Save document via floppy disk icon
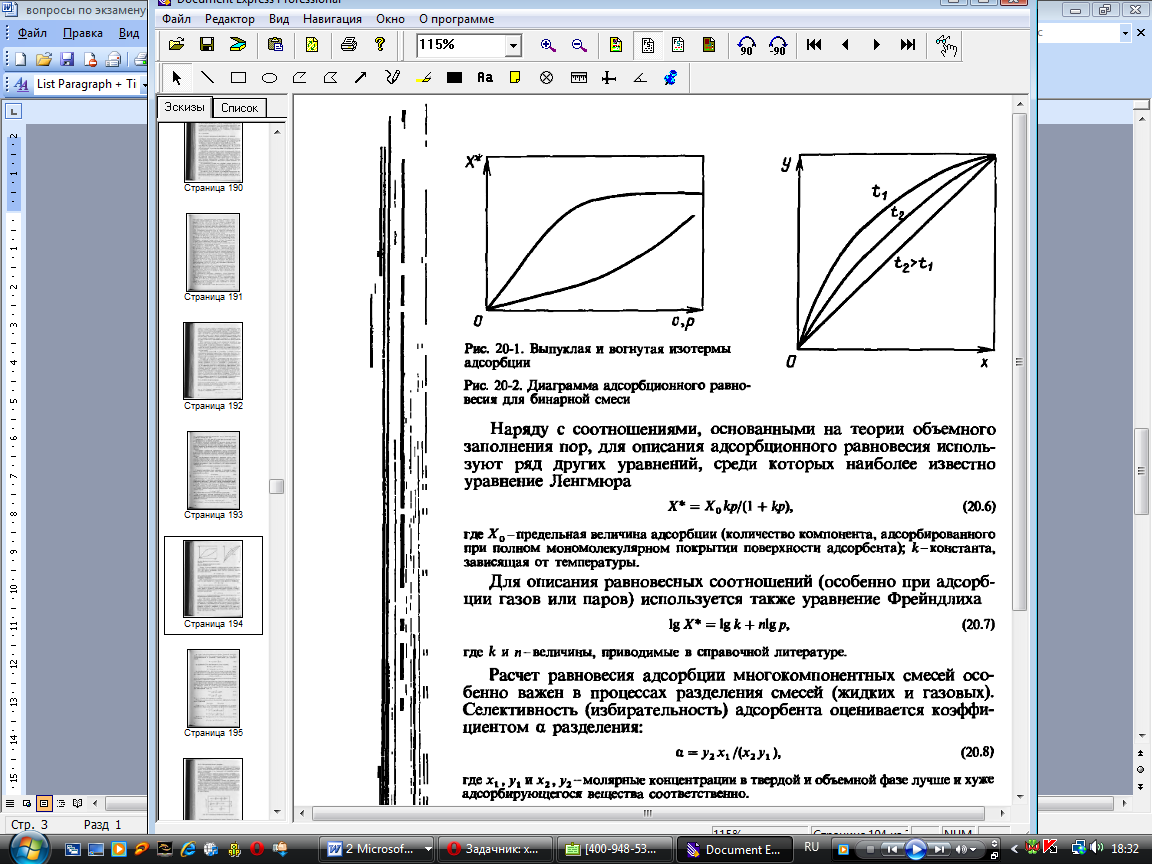This screenshot has width=1152, height=864. [x=207, y=45]
